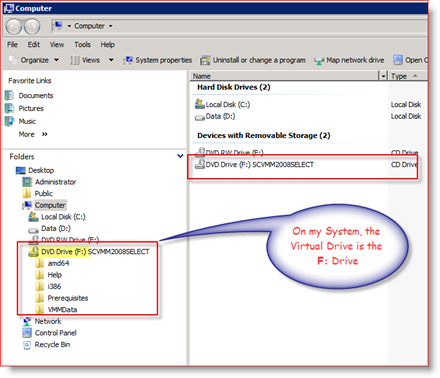Click the Back navigation arrow button
This screenshot has height=378, width=440.
point(14,26)
